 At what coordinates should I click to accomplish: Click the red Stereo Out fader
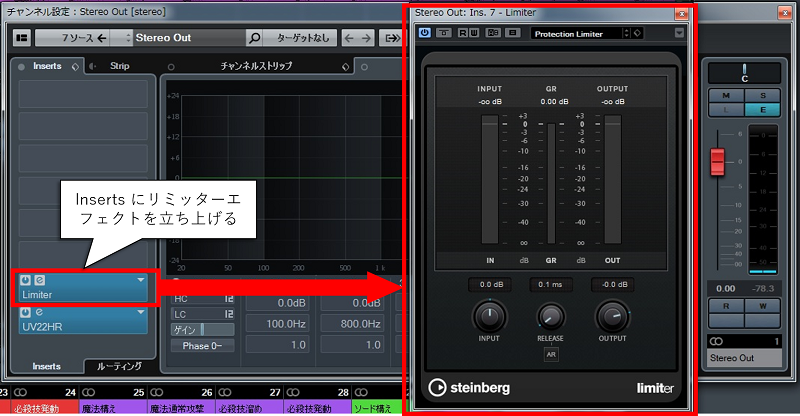tap(717, 161)
